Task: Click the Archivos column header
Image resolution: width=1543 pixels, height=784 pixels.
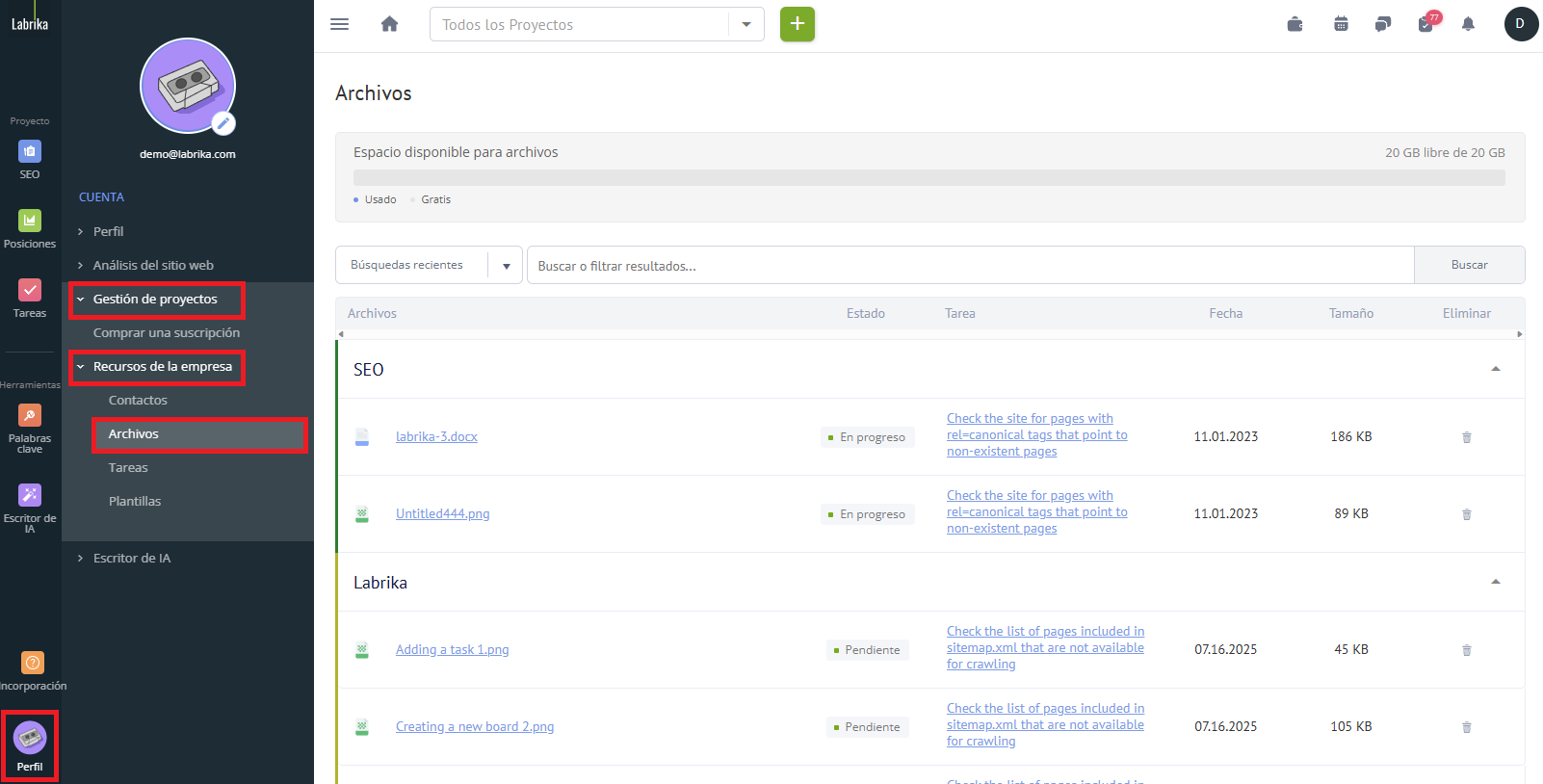Action: click(x=372, y=313)
